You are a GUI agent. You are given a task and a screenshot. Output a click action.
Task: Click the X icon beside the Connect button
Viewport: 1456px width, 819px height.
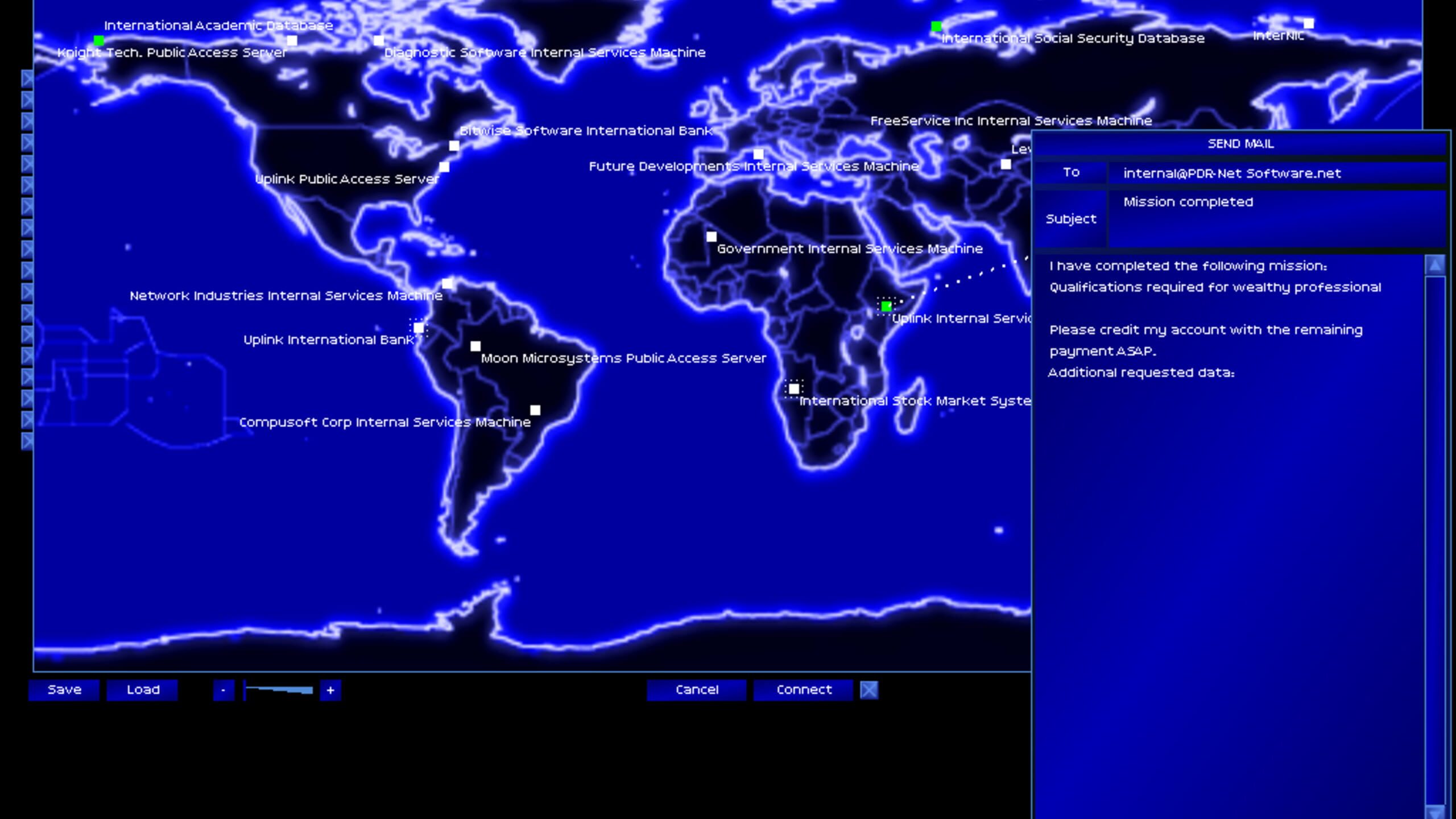coord(870,690)
